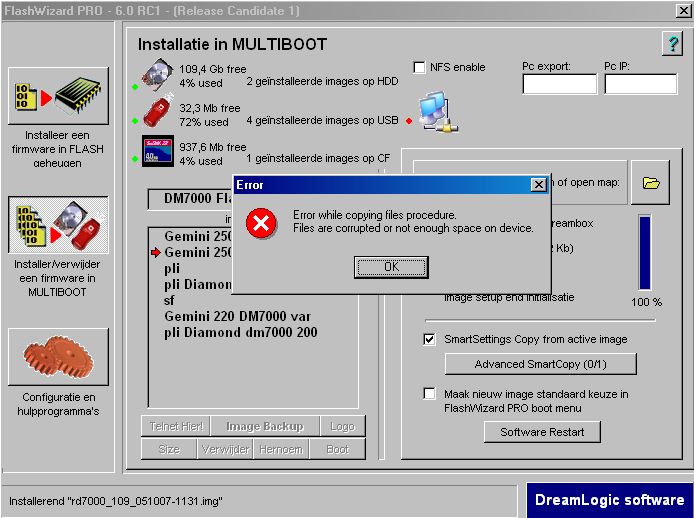Click the Image Backup button
The height and width of the screenshot is (518, 694).
pos(265,426)
